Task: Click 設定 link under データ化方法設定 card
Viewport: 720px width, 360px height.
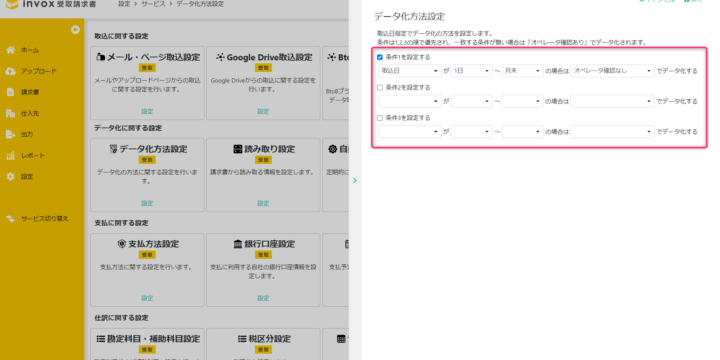Action: (x=147, y=203)
